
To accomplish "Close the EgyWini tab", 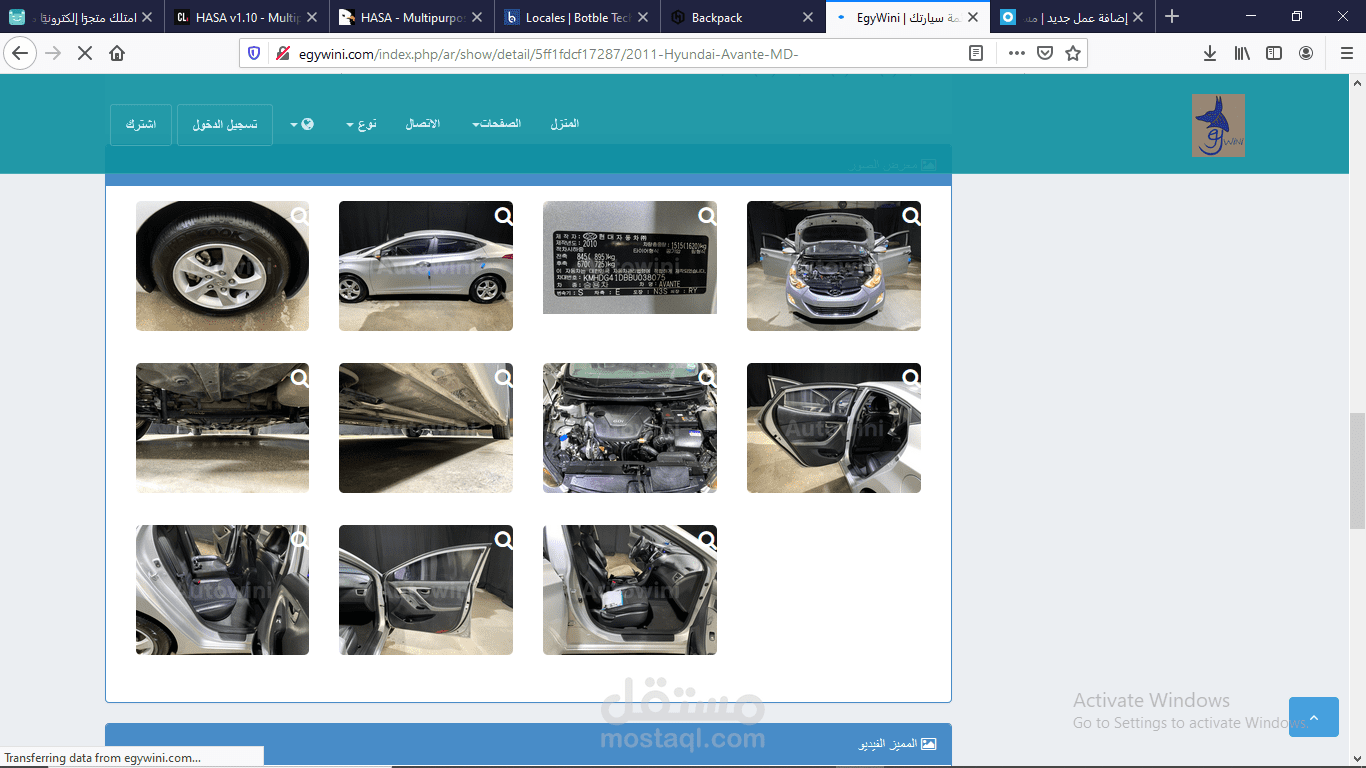I will point(974,17).
